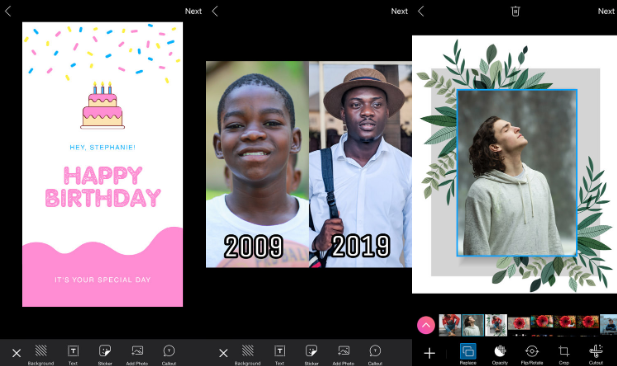This screenshot has width=617, height=366.
Task: Open Text tool under the birthday card
Action: coord(73,355)
